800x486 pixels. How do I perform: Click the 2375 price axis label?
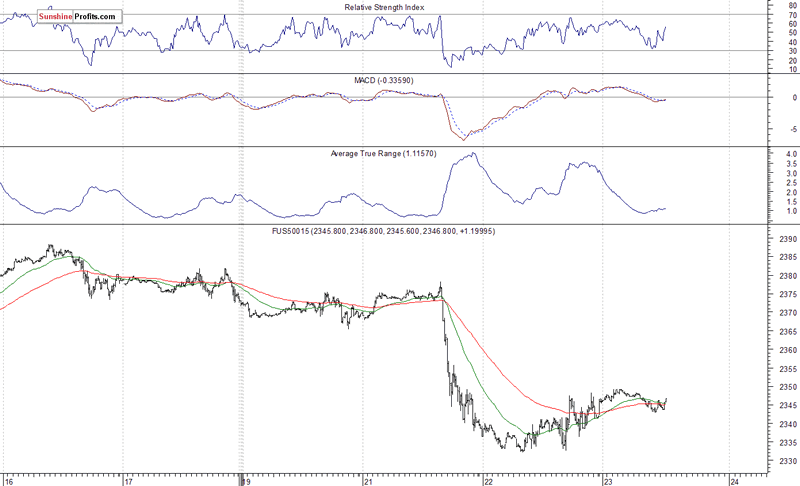coord(786,295)
